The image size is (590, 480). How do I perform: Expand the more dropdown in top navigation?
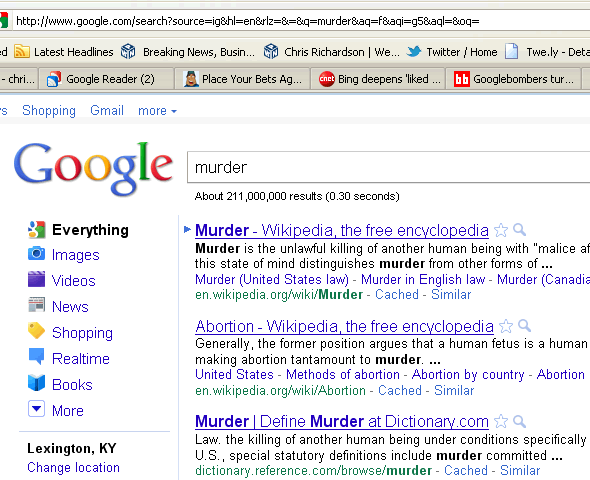coord(157,111)
